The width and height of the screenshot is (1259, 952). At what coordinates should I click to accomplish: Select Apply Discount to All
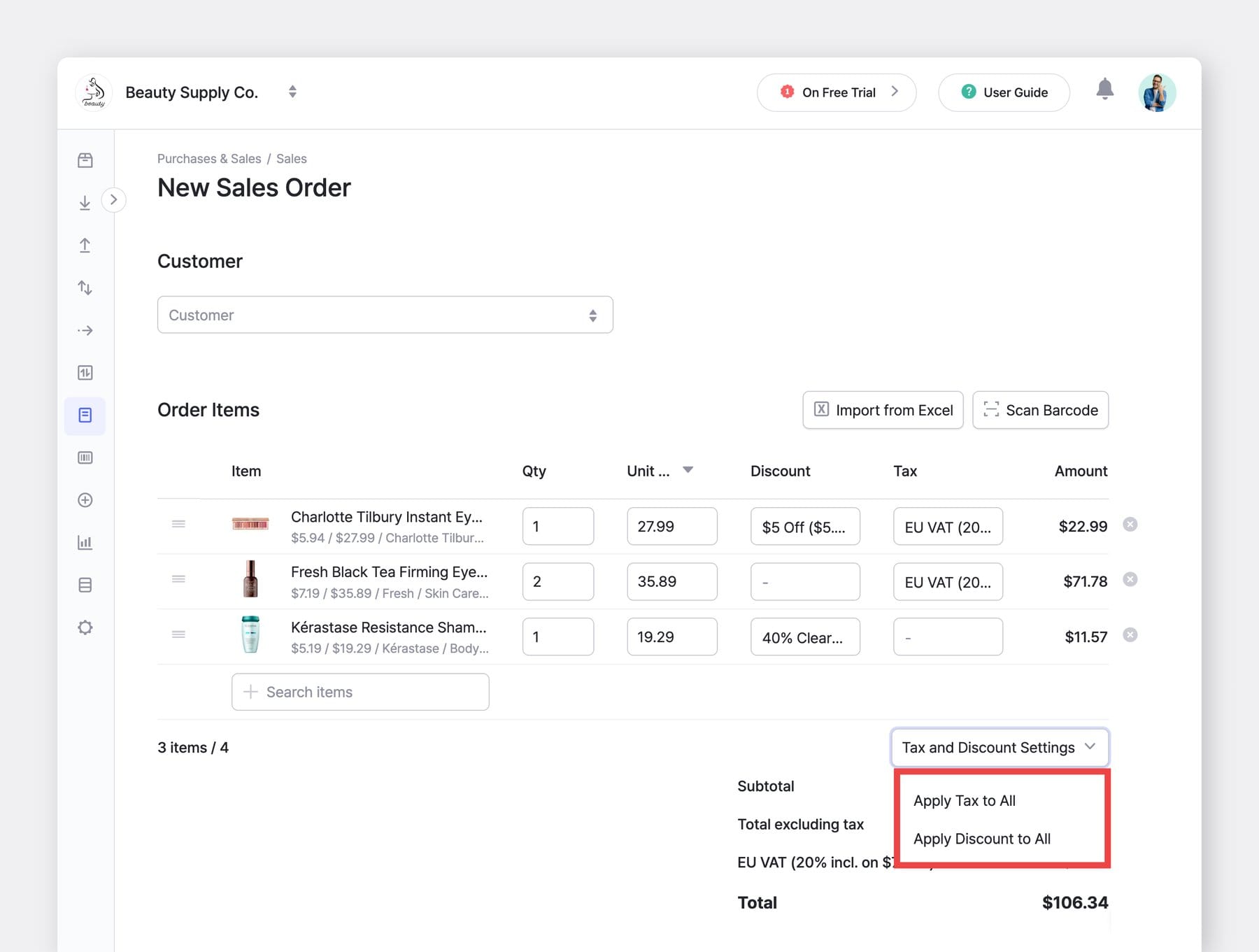pyautogui.click(x=982, y=839)
